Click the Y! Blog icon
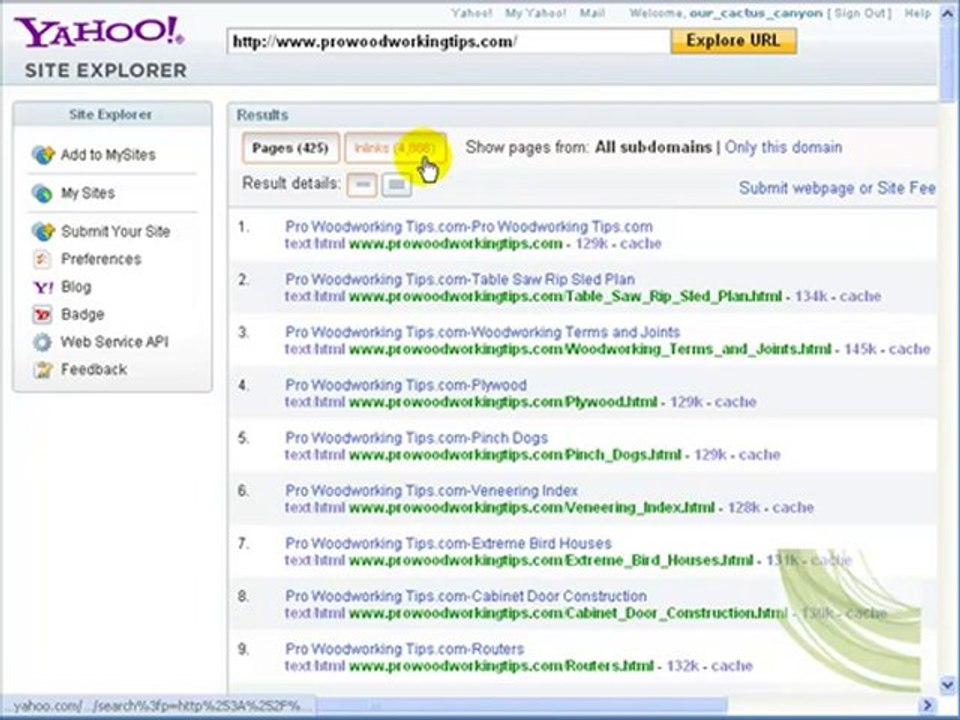The width and height of the screenshot is (960, 720). click(43, 287)
